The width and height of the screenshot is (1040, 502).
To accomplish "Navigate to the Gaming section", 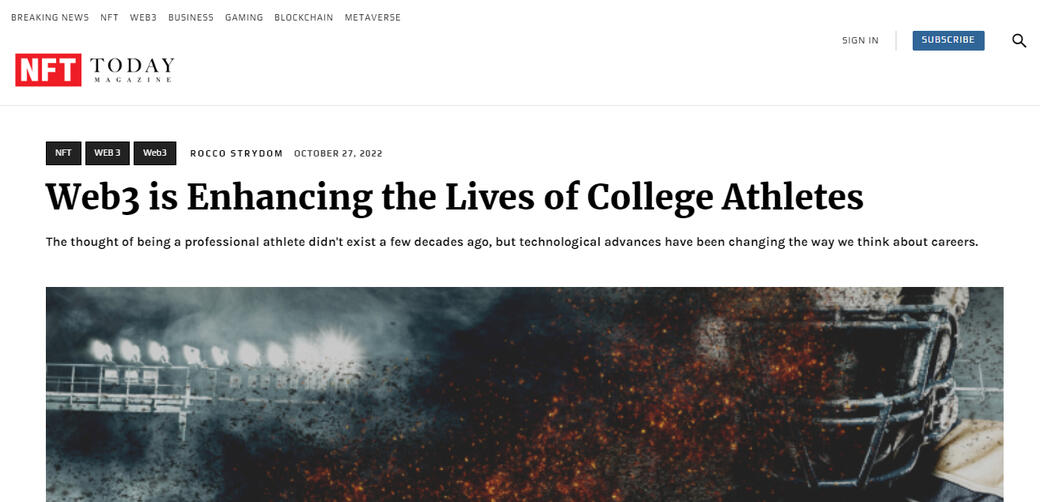I will (x=244, y=18).
